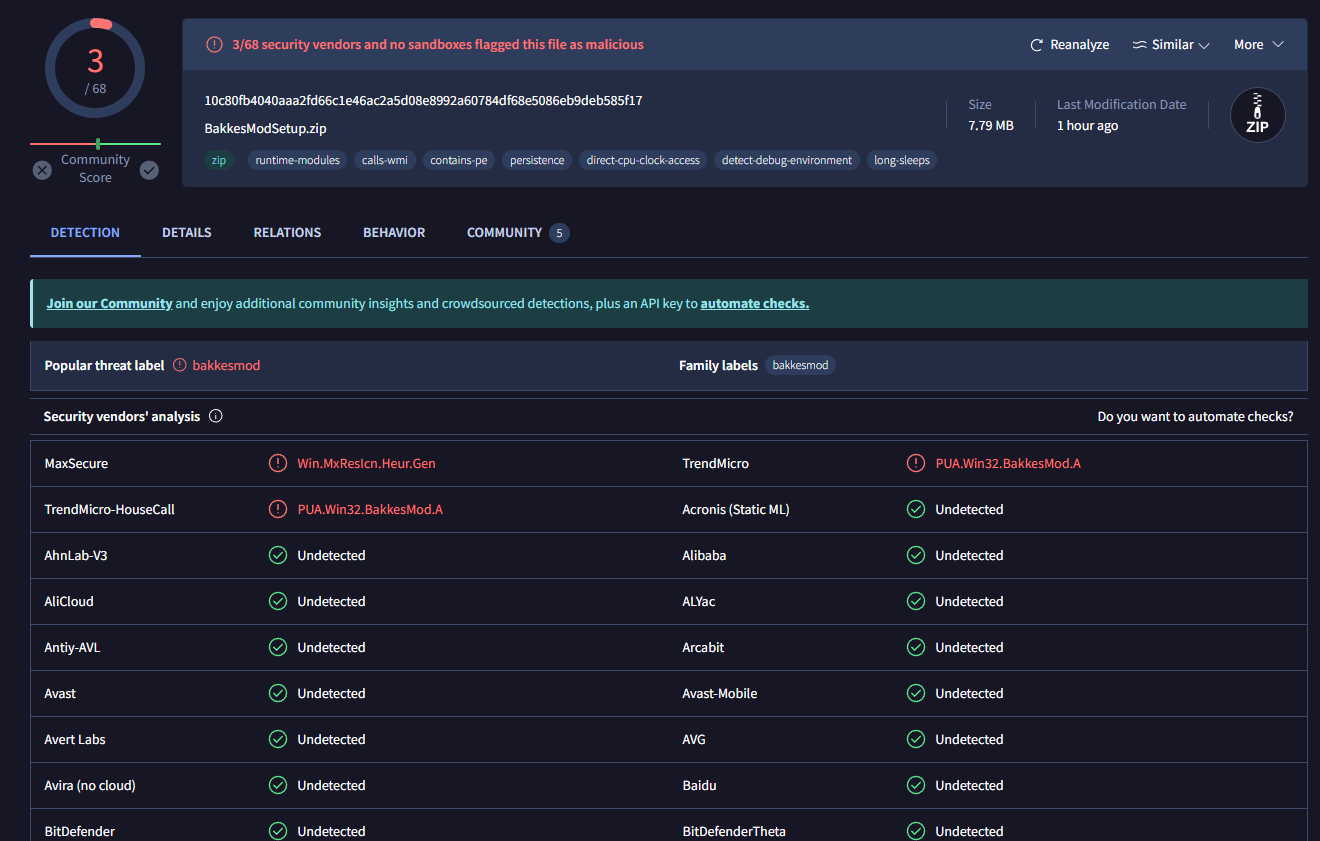Expand the Similar dropdown chevron
The image size is (1320, 841).
[1204, 46]
